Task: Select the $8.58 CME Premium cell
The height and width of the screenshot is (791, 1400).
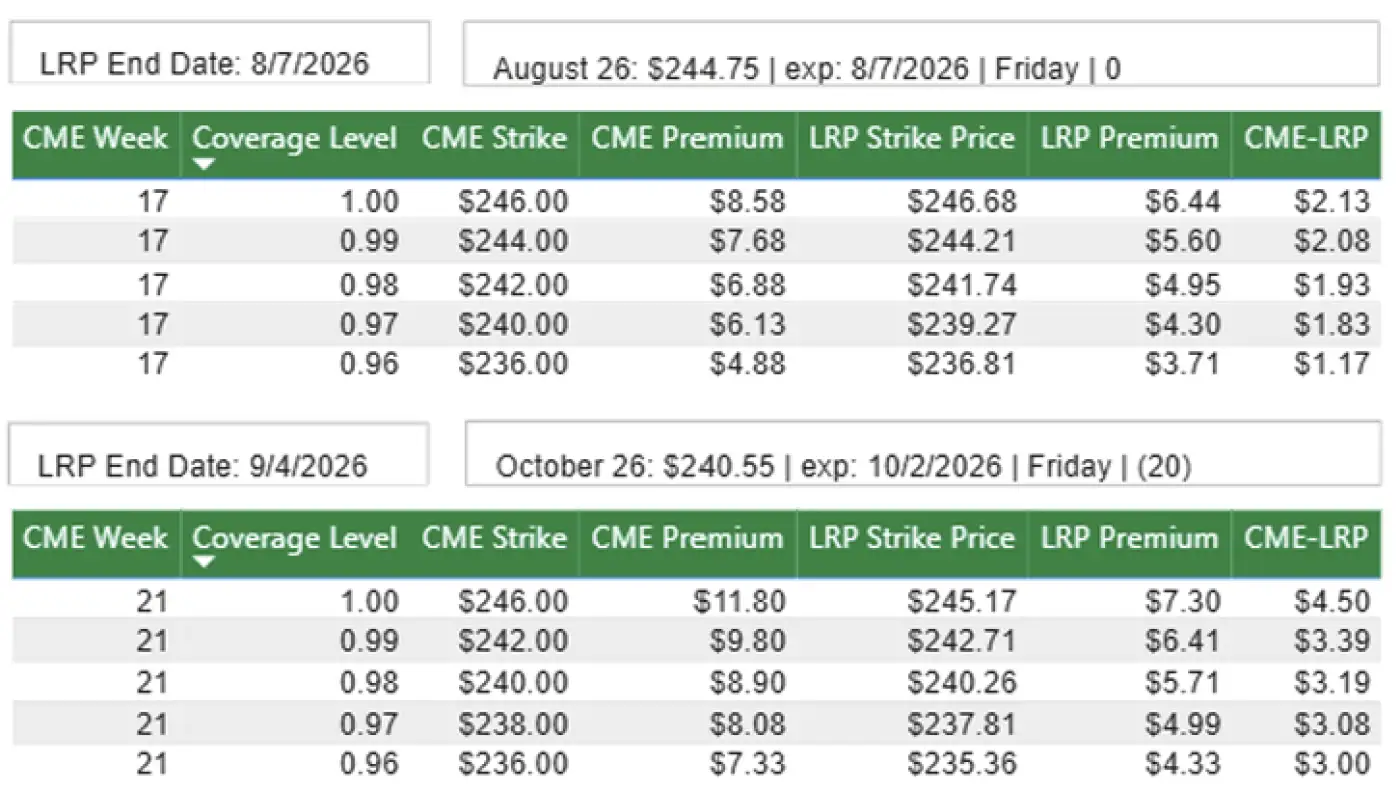Action: coord(748,202)
